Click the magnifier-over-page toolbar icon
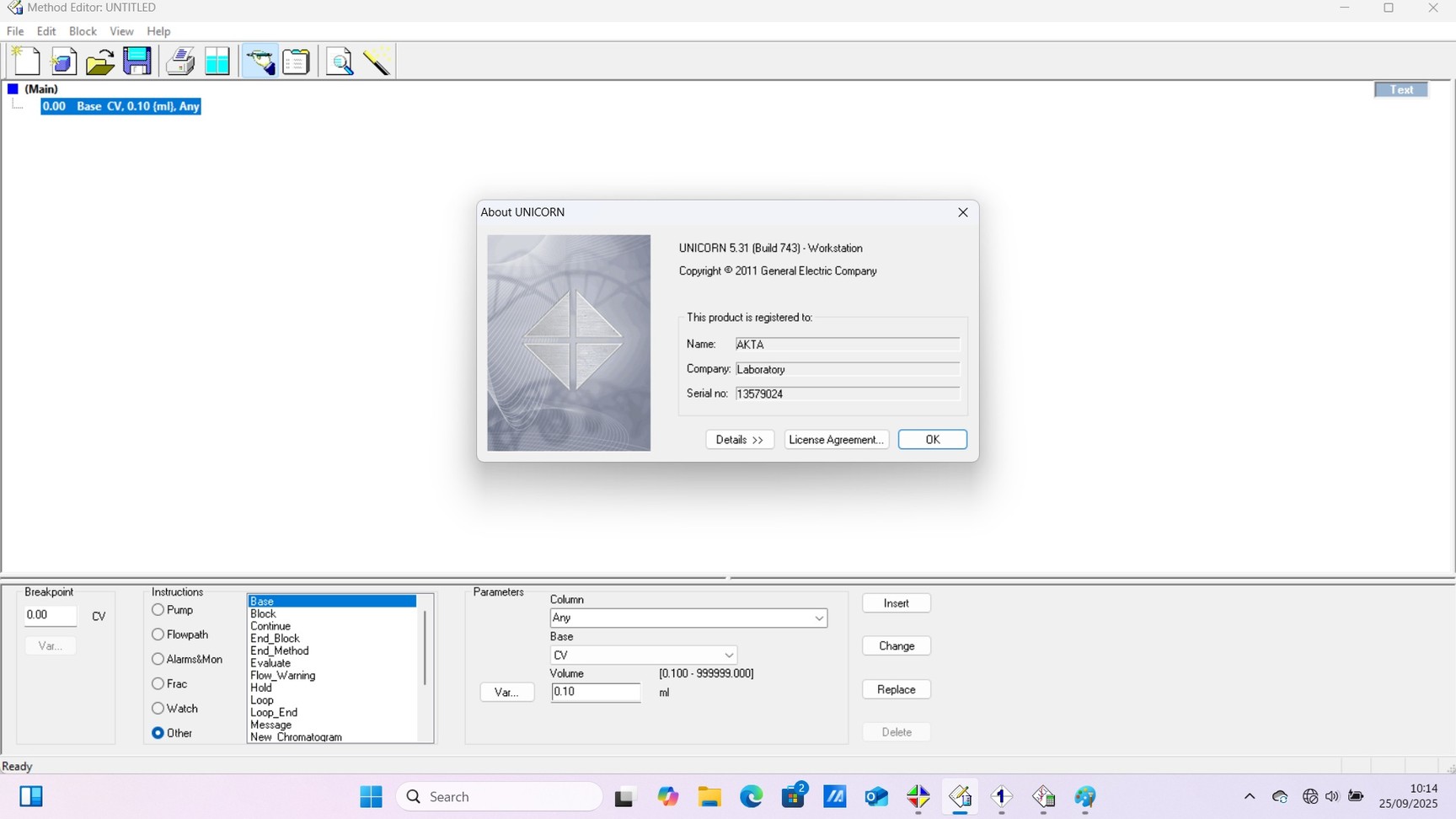Image resolution: width=1456 pixels, height=819 pixels. 340,62
